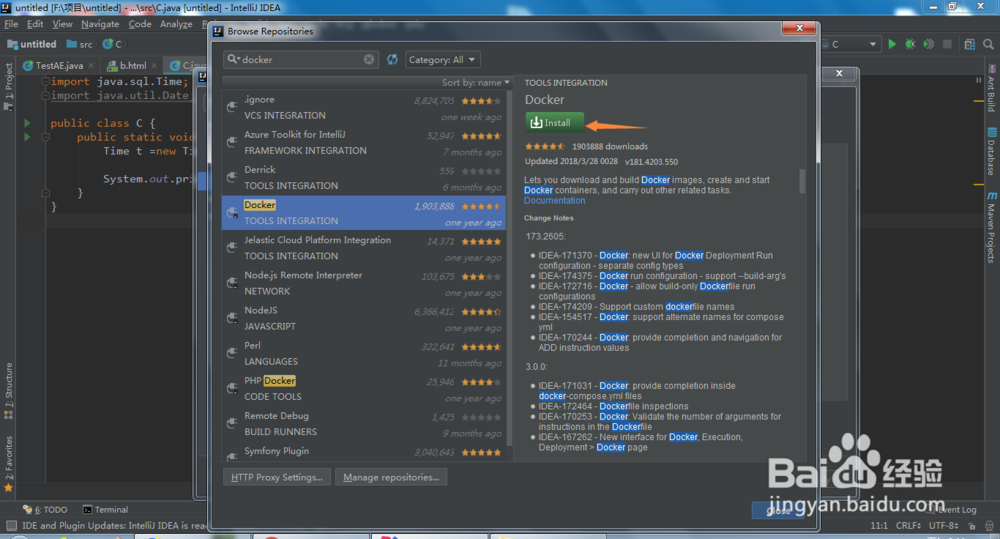Open the Edit menu
Screen dimensions: 1000x539
(x=35, y=24)
